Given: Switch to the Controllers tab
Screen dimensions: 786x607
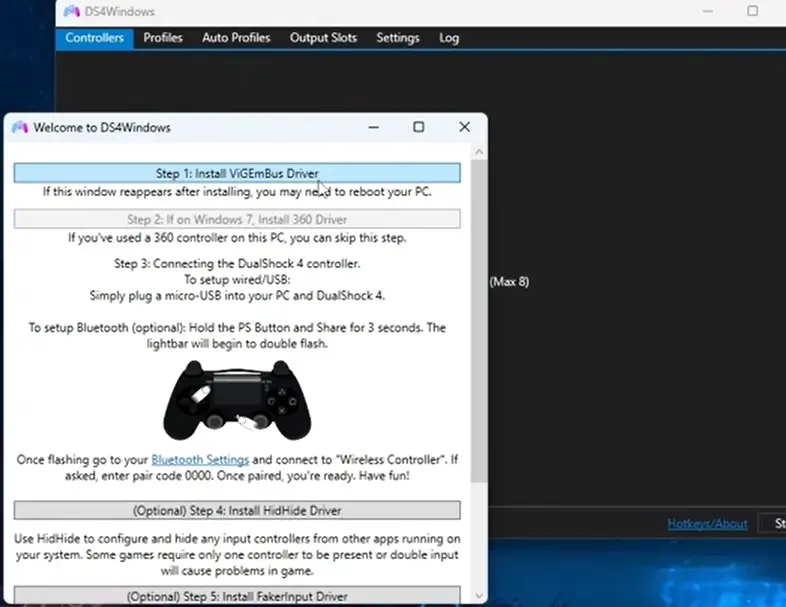Looking at the screenshot, I should pyautogui.click(x=94, y=38).
